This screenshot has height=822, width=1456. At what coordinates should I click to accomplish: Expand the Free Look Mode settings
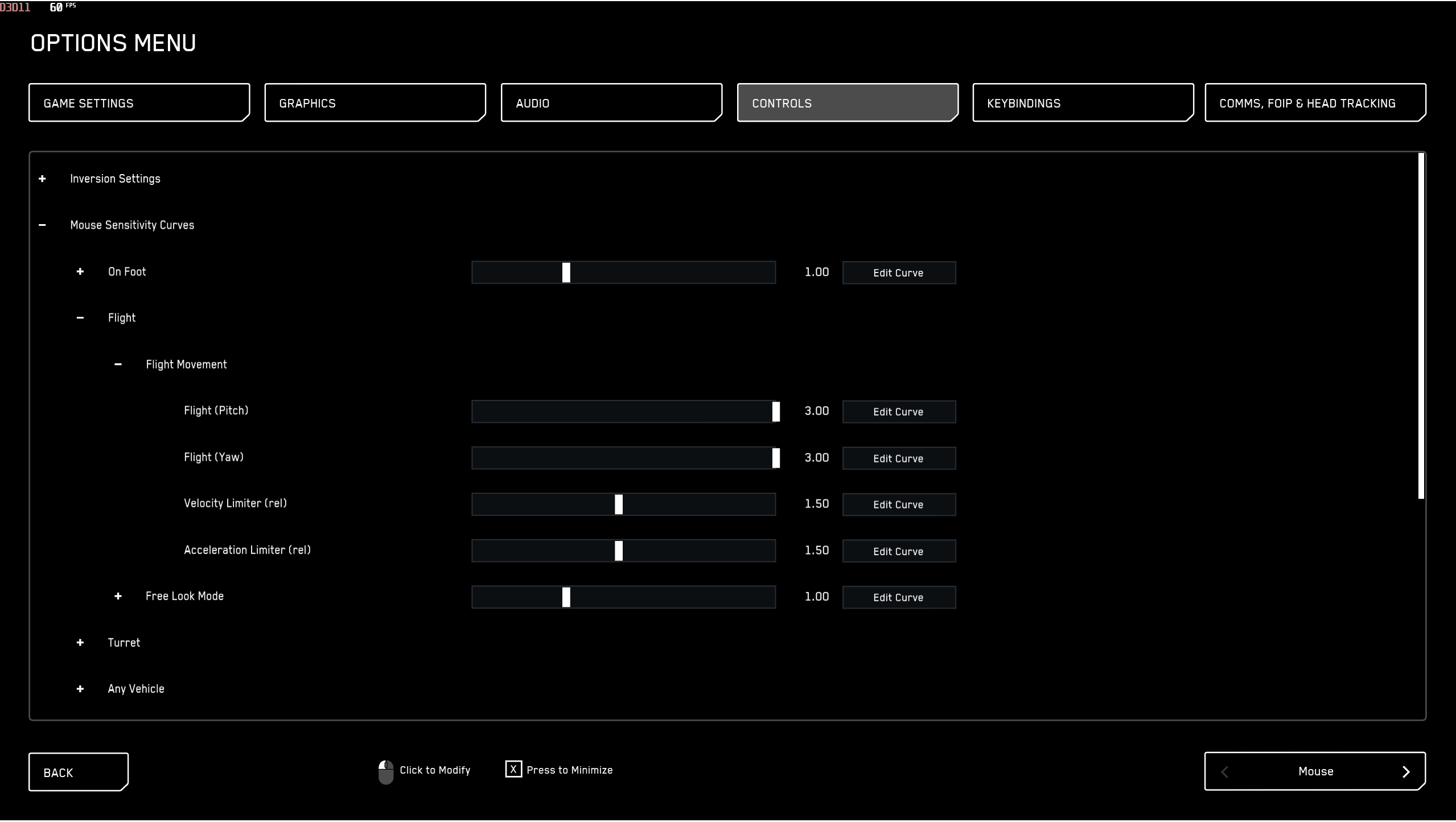[118, 596]
